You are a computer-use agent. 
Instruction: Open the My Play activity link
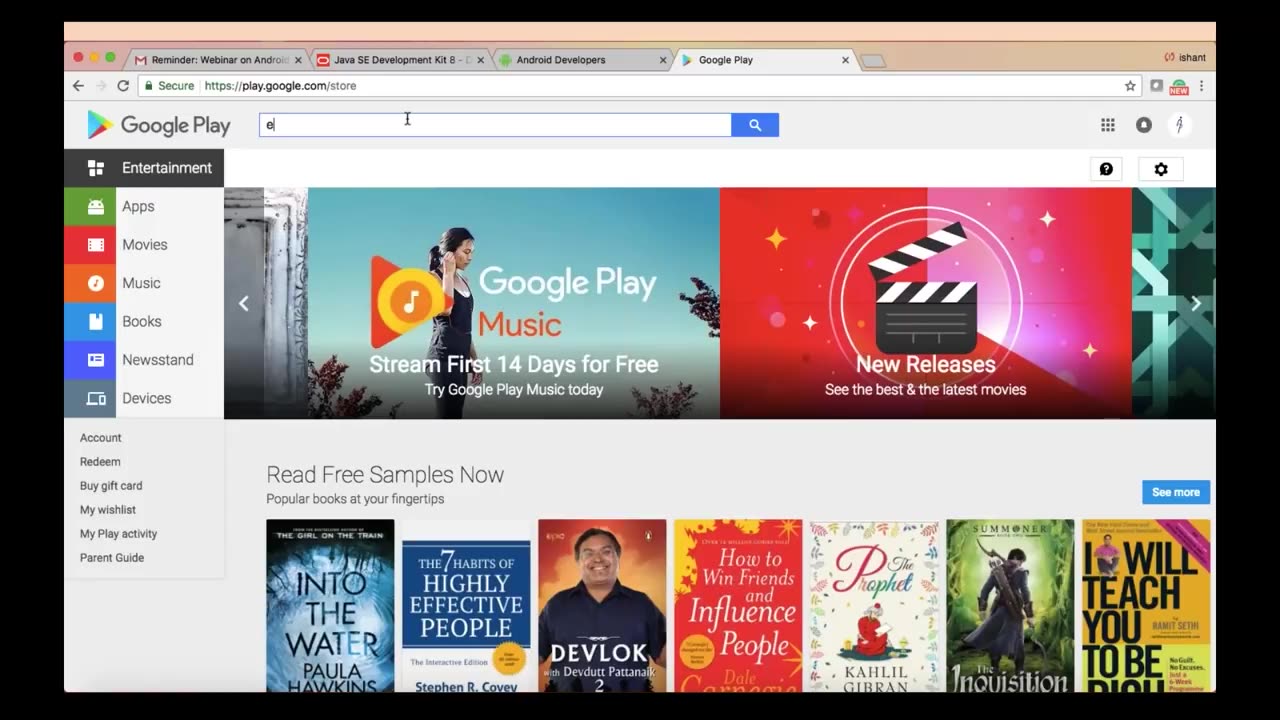tap(118, 534)
